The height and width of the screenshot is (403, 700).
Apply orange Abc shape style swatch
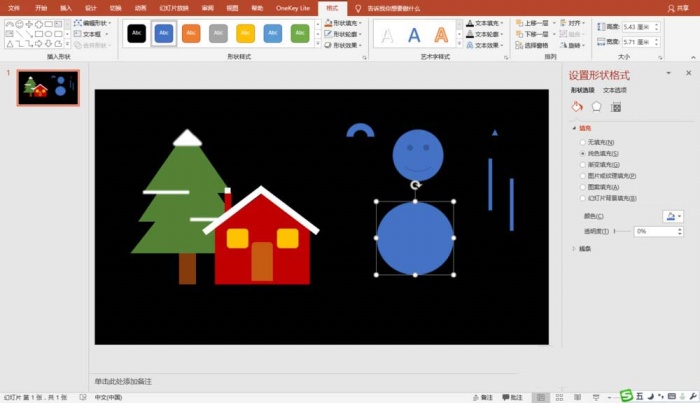tap(191, 33)
